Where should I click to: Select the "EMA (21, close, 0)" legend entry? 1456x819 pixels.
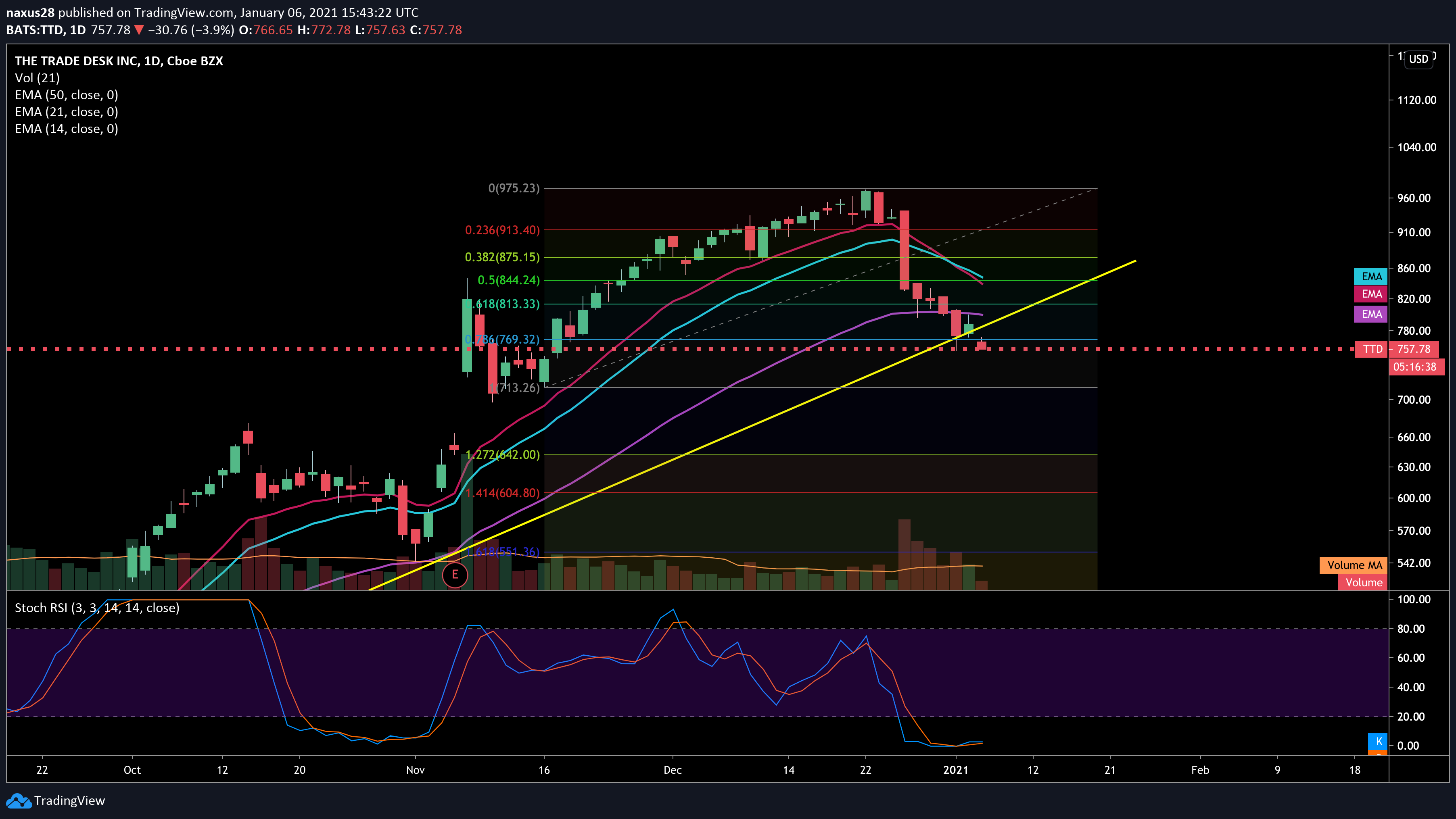[67, 112]
